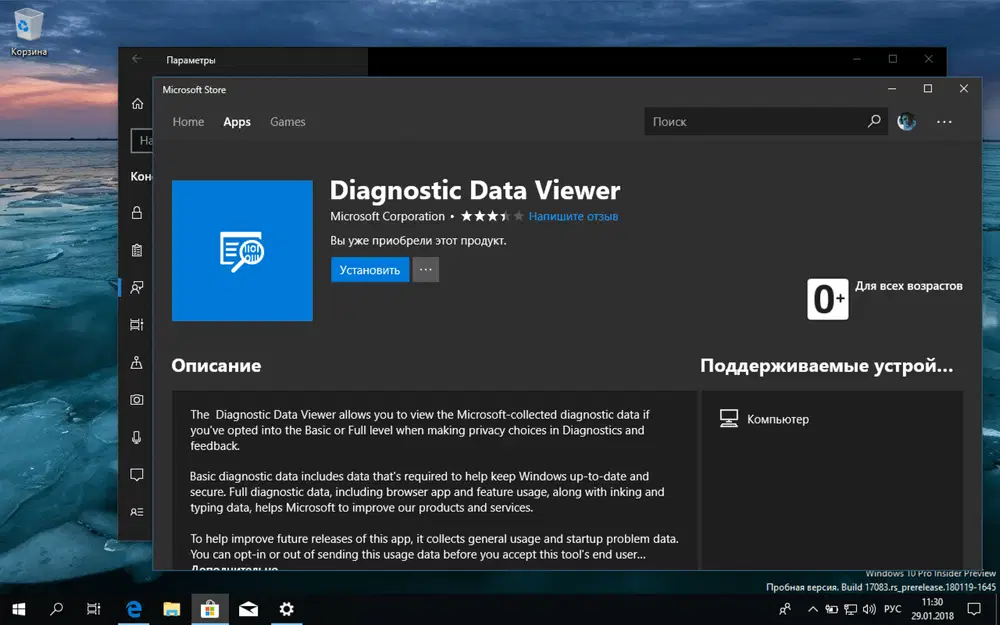Select the location icon in Settings sidebar
The width and height of the screenshot is (1000, 625).
136,362
